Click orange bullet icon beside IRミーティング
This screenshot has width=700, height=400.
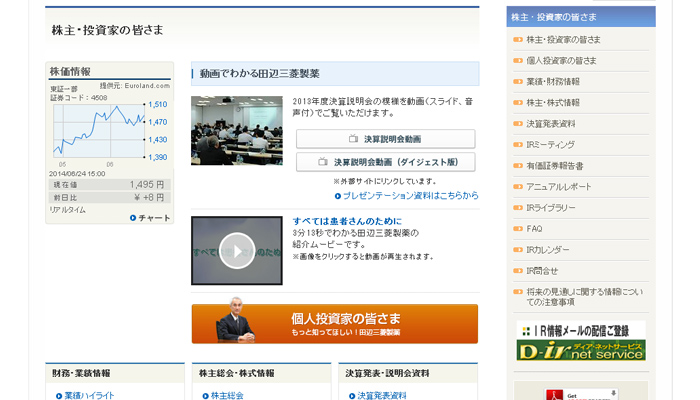pos(518,145)
